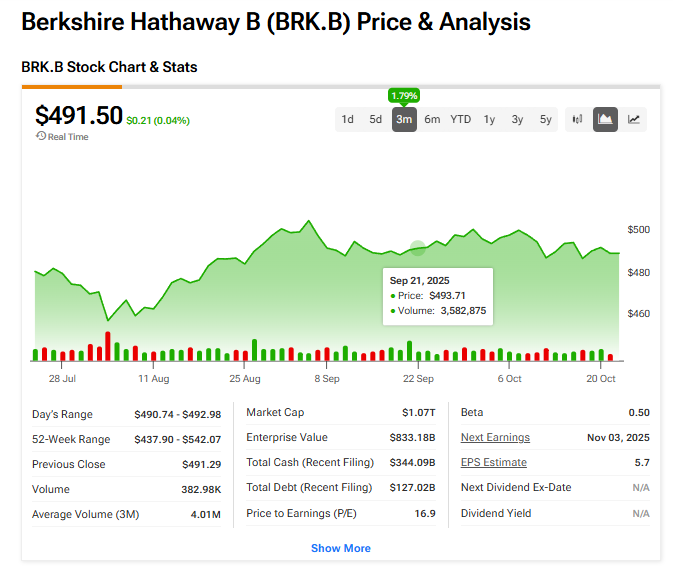Select the 1d time range
Image resolution: width=673 pixels, height=571 pixels.
347,119
